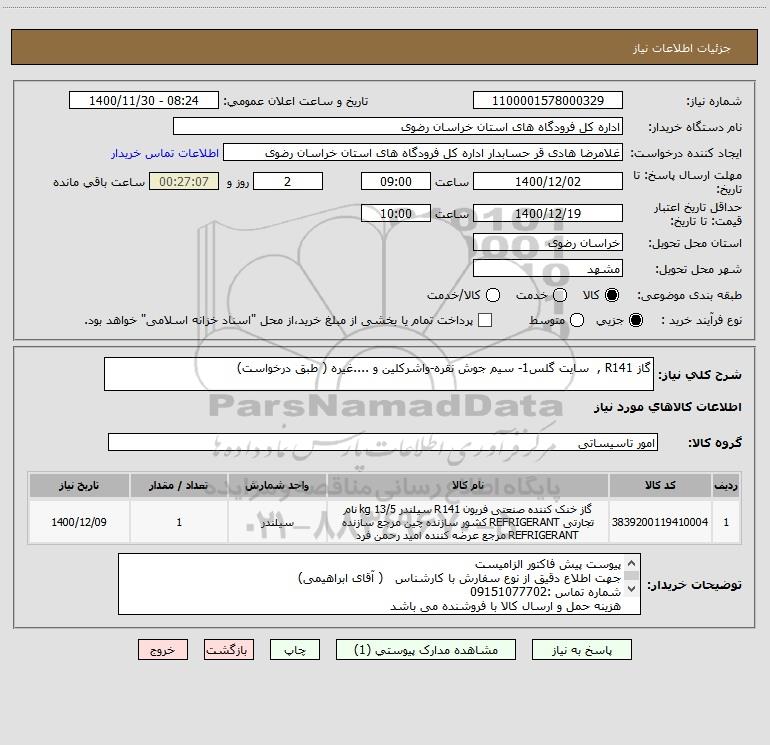The width and height of the screenshot is (770, 745).
Task: Click the validity time field 10:00
Action: click(396, 213)
